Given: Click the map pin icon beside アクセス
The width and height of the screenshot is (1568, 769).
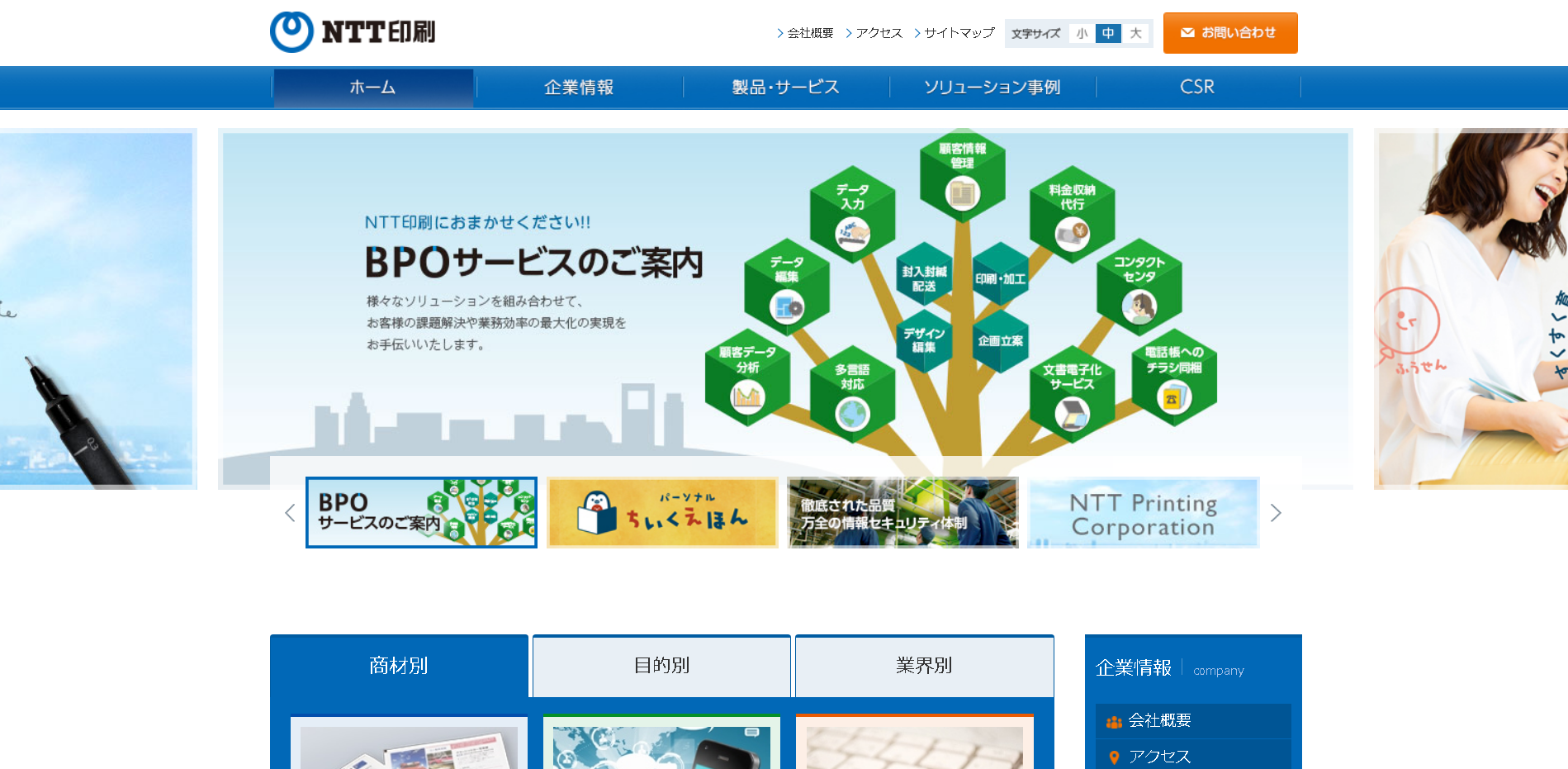Looking at the screenshot, I should point(1114,757).
